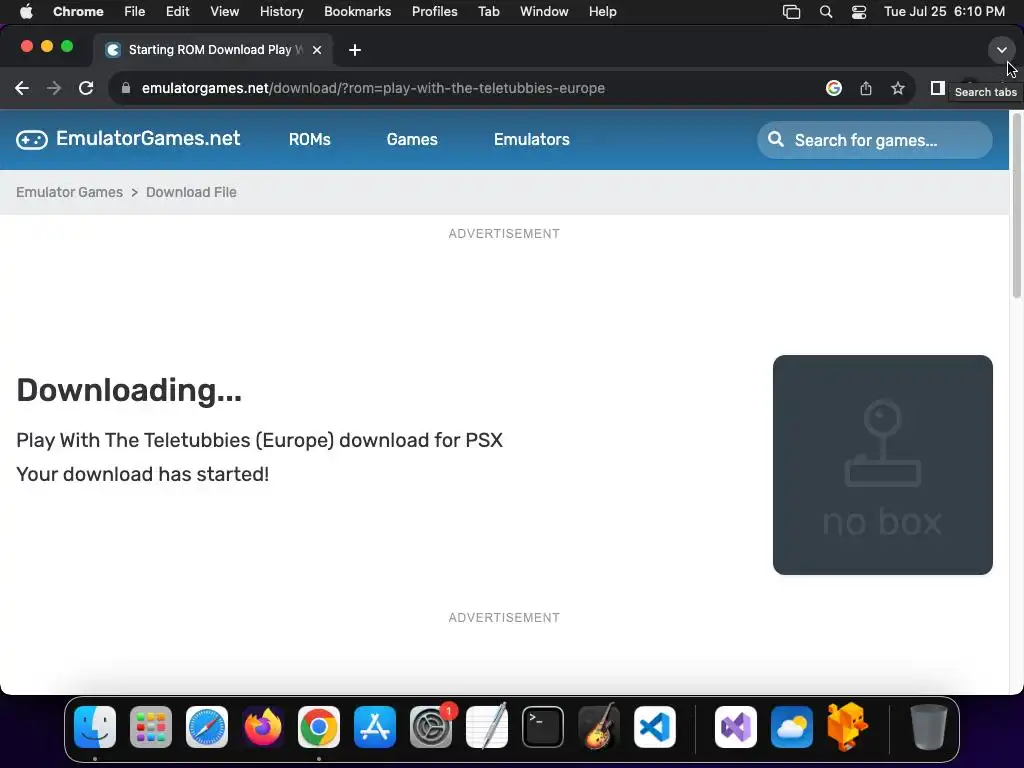Go back using the browser back arrow
The image size is (1024, 768).
pyautogui.click(x=22, y=88)
